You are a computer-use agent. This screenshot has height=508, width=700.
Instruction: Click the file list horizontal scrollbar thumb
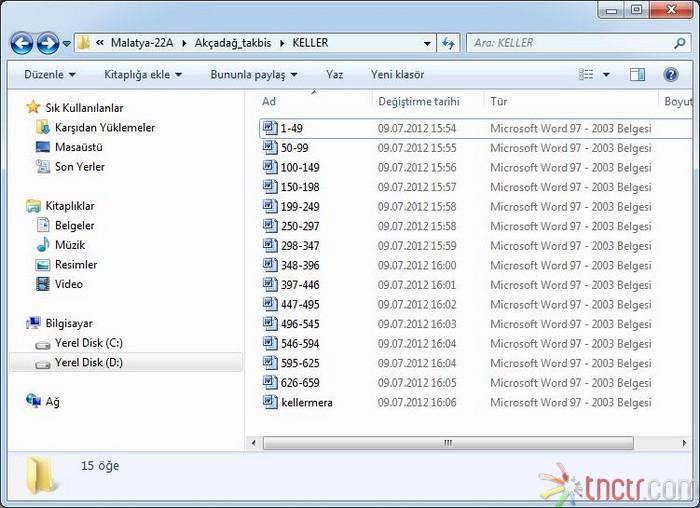(448, 443)
